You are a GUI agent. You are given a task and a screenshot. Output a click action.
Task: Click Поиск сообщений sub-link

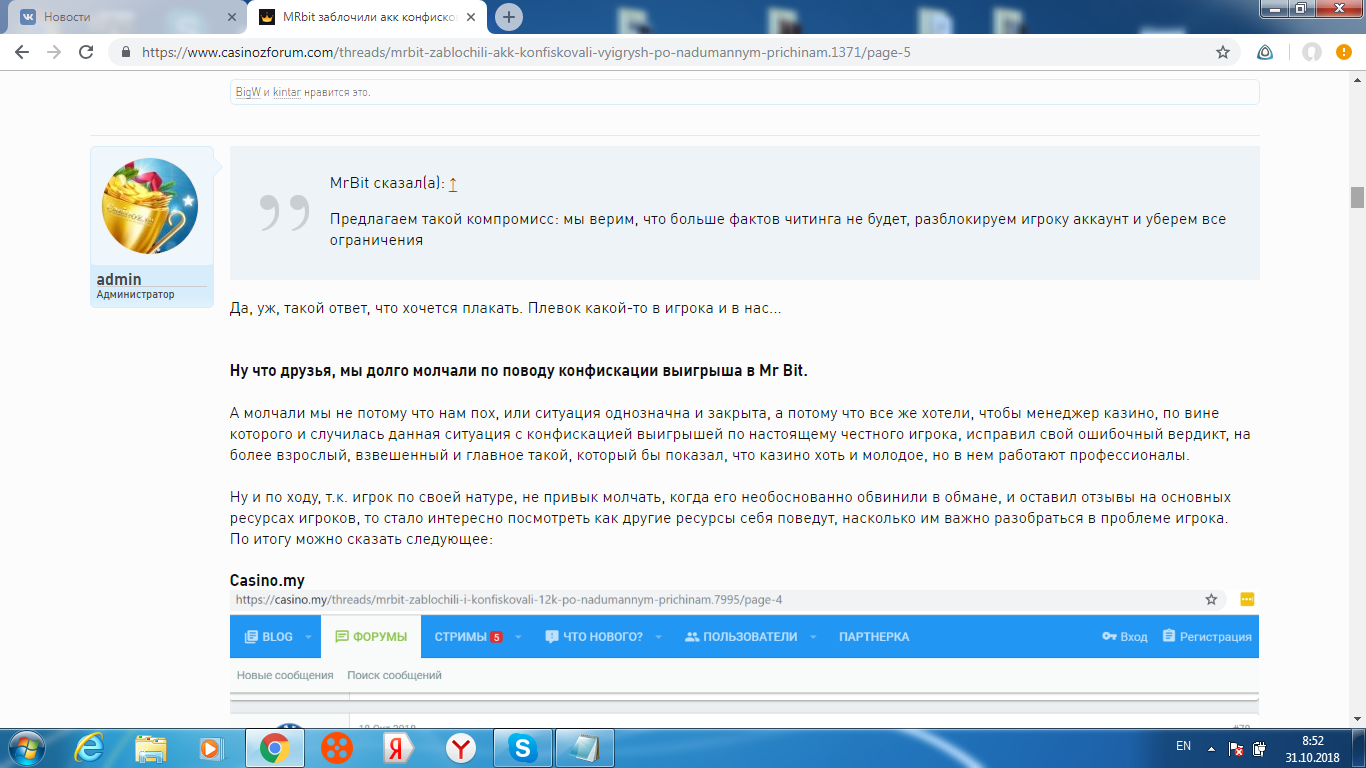tap(394, 675)
